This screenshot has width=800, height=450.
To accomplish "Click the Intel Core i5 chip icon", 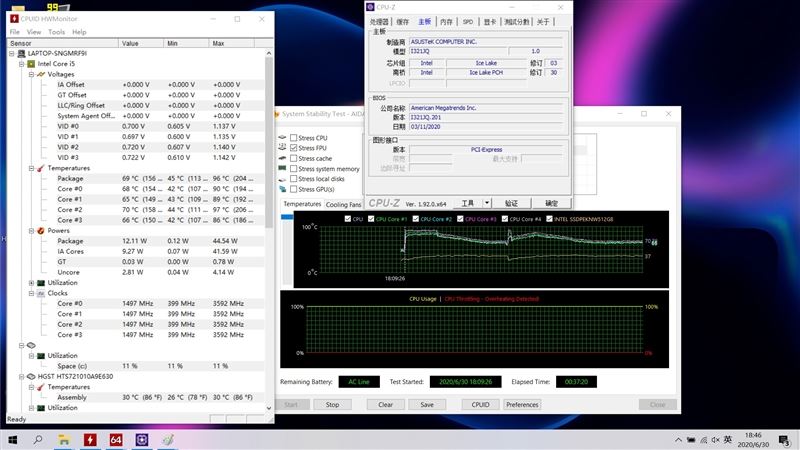I will point(31,64).
